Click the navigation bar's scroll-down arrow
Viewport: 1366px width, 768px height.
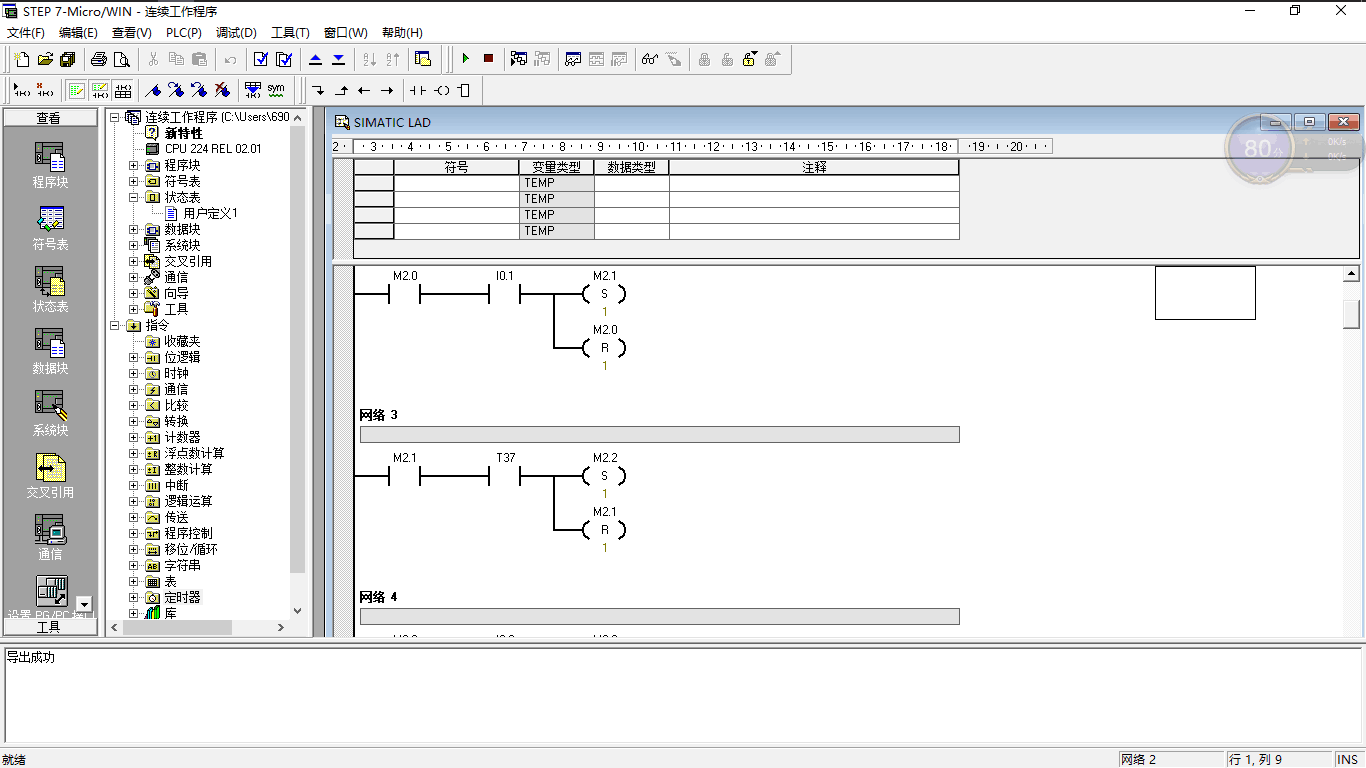(83, 604)
